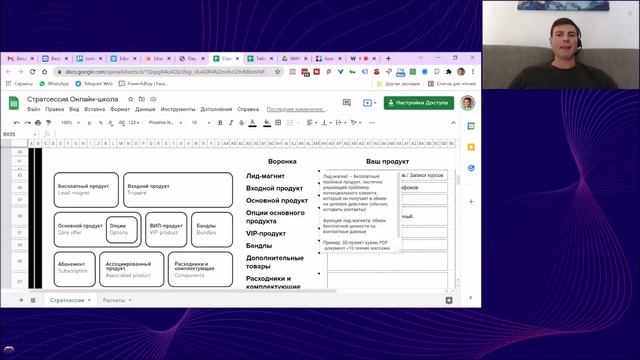Open the Вставка menu
This screenshot has height=360, width=640.
94,109
